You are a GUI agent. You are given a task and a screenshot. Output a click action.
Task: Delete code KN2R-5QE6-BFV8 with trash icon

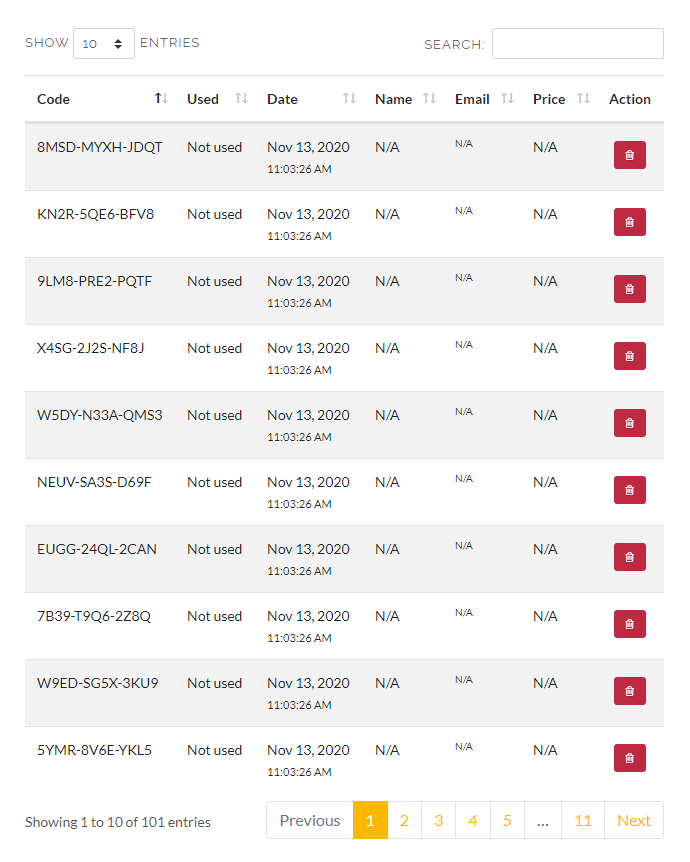pos(630,222)
